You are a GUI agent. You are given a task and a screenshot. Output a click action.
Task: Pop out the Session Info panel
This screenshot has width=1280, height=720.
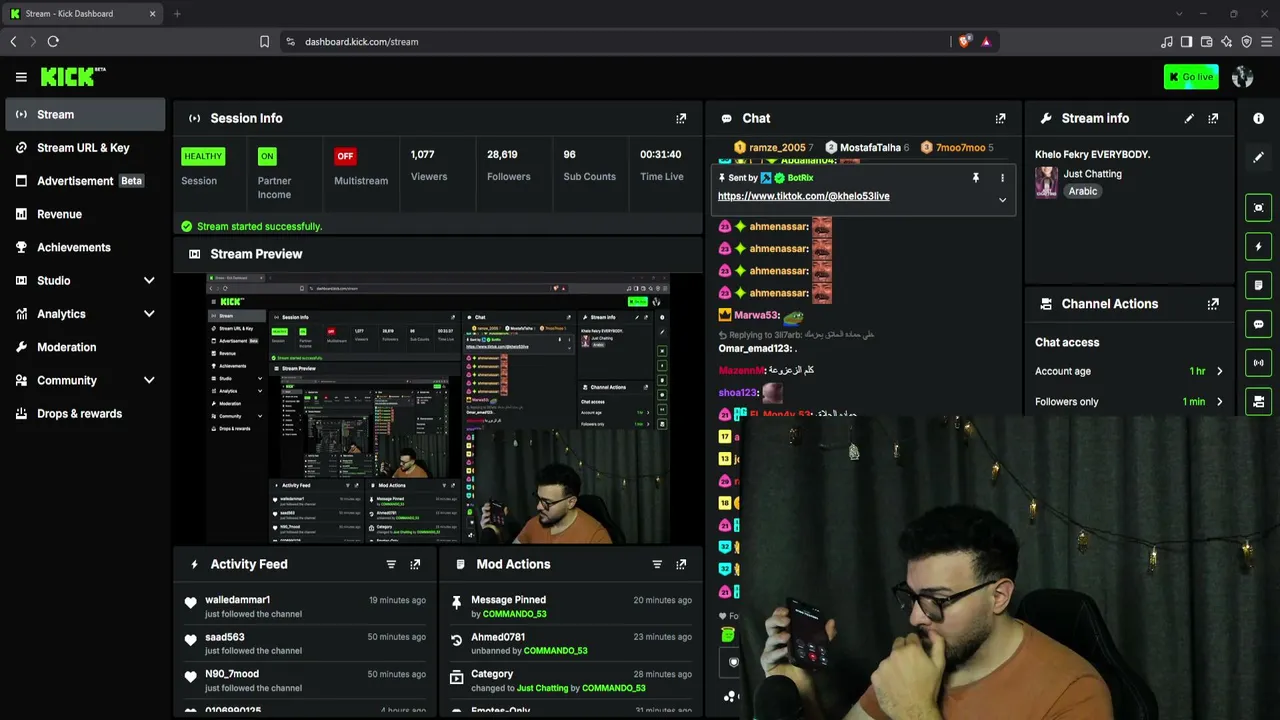(681, 118)
